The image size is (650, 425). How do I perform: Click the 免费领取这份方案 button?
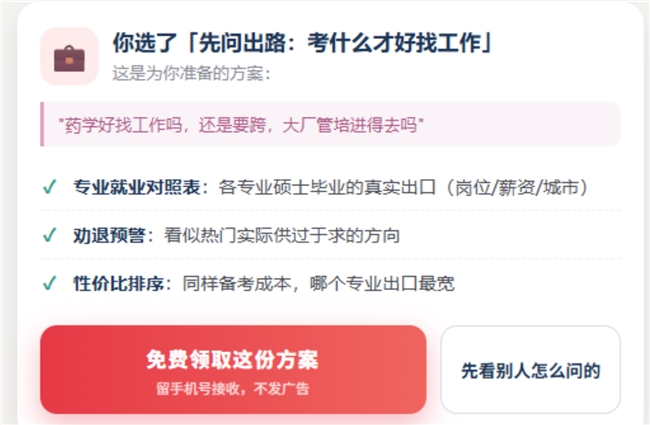pos(233,369)
